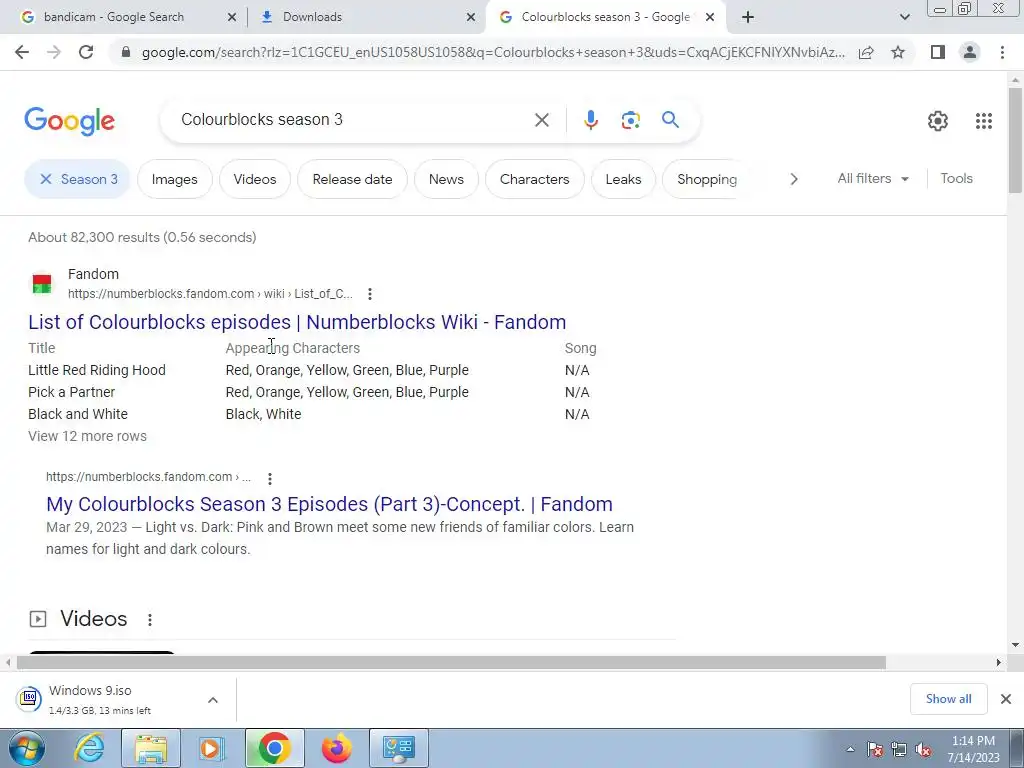Screen dimensions: 1024x768
Task: Go to the Google homepage logo
Action: pyautogui.click(x=69, y=121)
